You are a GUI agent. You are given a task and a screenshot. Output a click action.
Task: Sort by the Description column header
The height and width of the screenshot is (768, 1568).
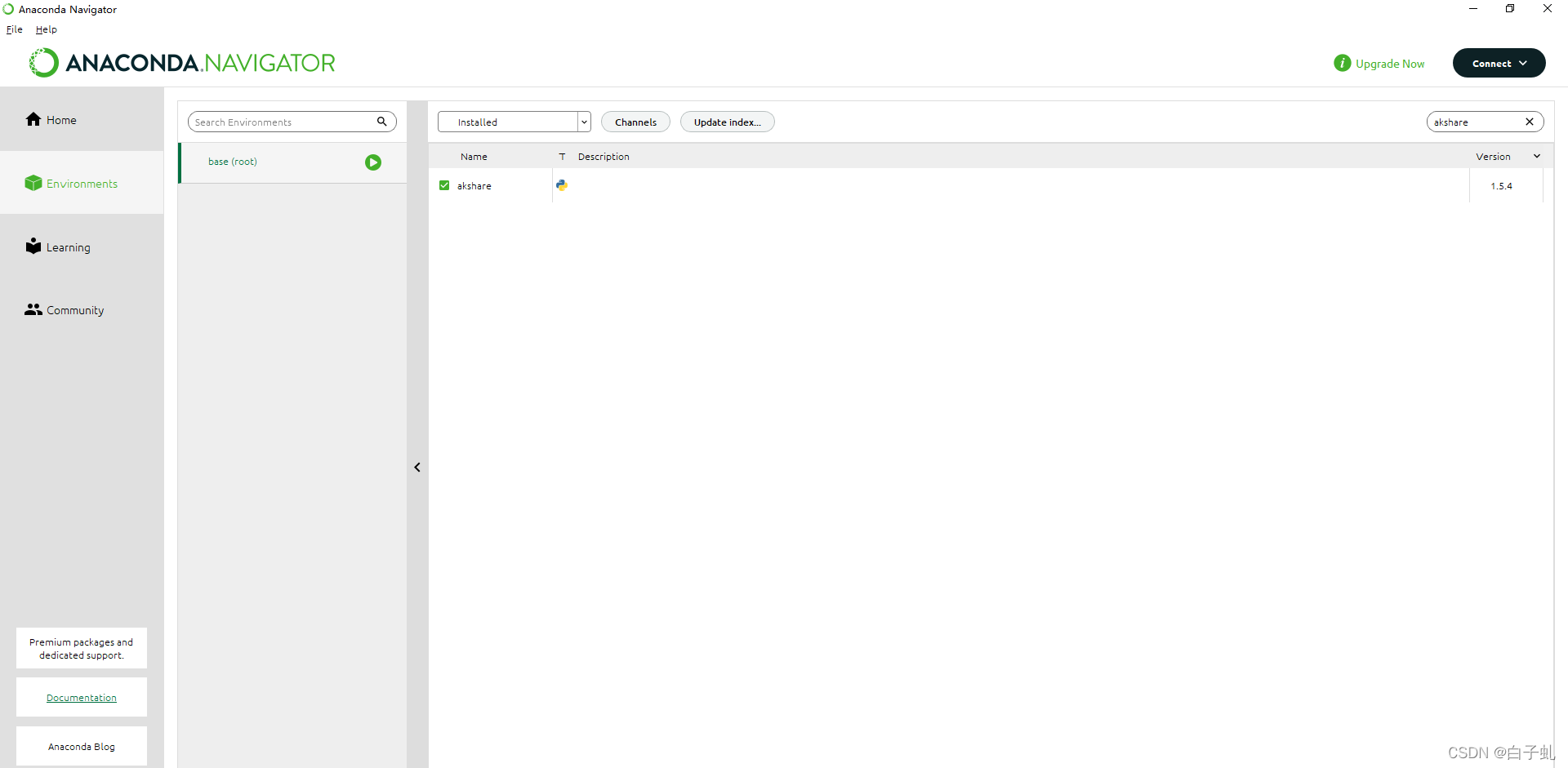tap(604, 157)
